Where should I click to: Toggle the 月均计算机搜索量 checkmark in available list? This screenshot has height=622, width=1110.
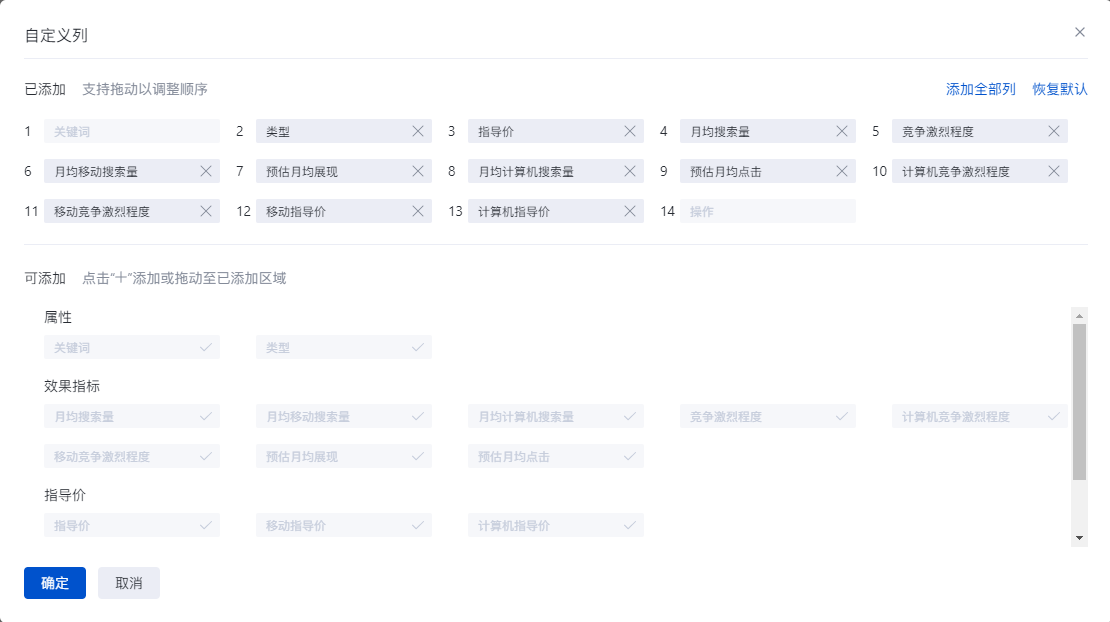[630, 416]
